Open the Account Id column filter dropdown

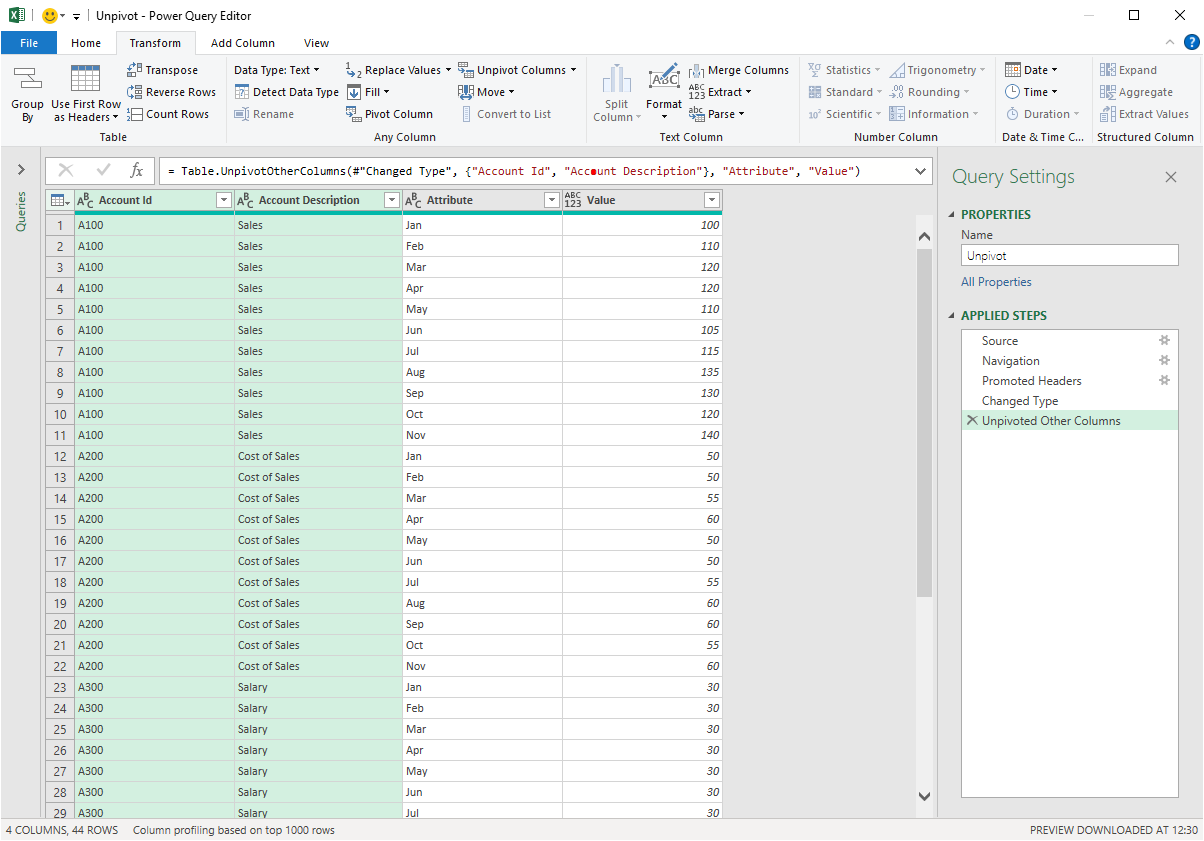224,200
